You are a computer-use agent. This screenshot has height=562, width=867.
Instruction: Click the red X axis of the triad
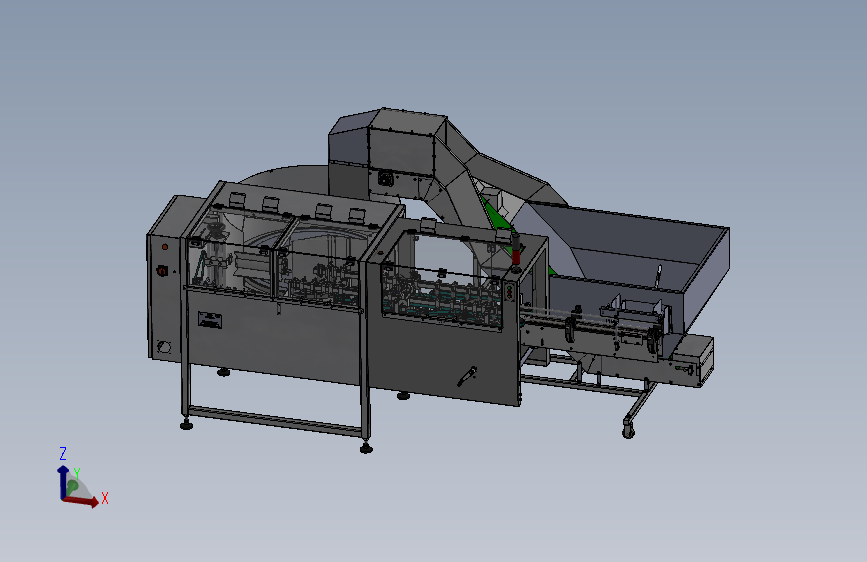[81, 501]
